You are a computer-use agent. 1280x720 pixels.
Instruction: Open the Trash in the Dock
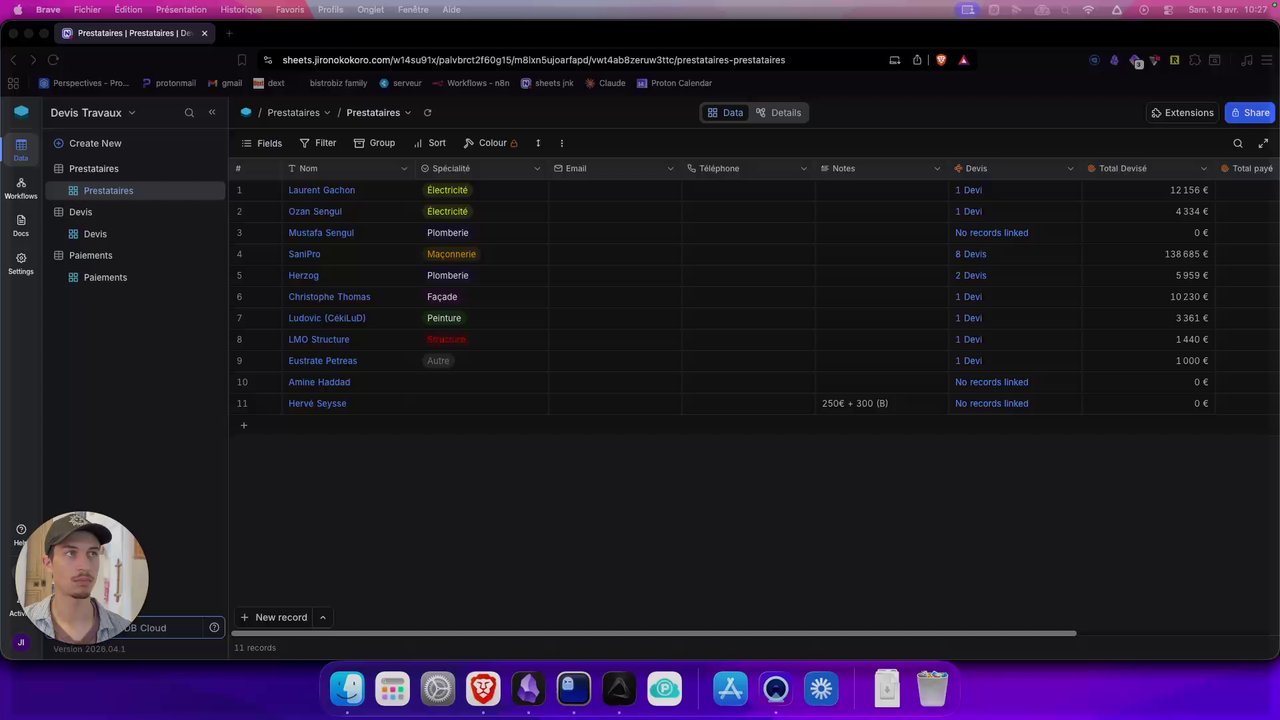click(932, 688)
